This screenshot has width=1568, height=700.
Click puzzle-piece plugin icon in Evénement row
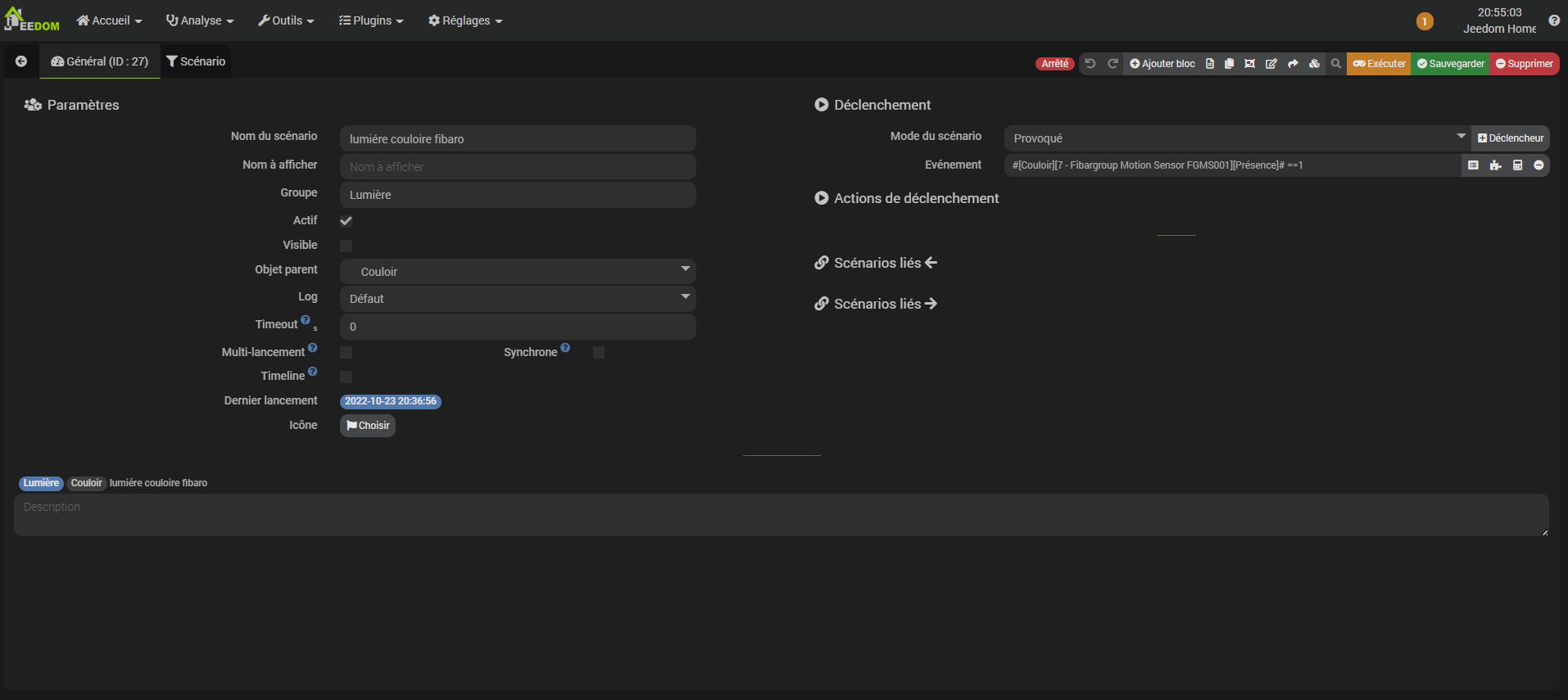point(1495,165)
